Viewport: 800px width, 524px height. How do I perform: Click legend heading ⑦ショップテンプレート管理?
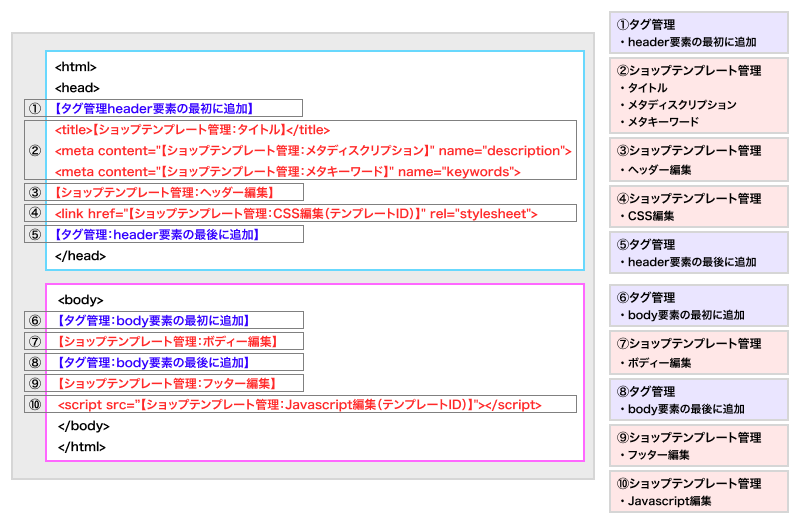(689, 343)
